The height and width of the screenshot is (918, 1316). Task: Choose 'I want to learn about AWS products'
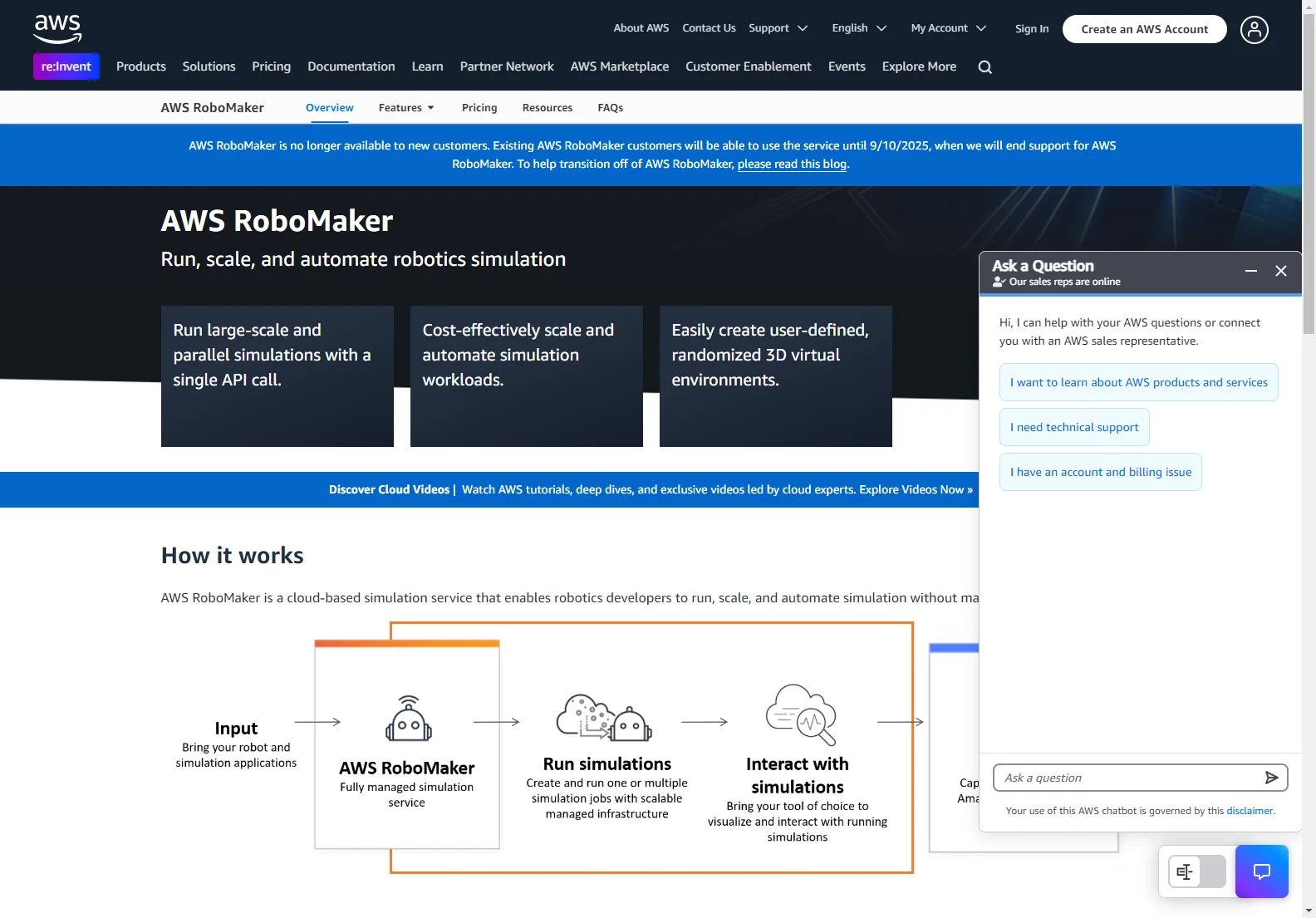(x=1139, y=382)
